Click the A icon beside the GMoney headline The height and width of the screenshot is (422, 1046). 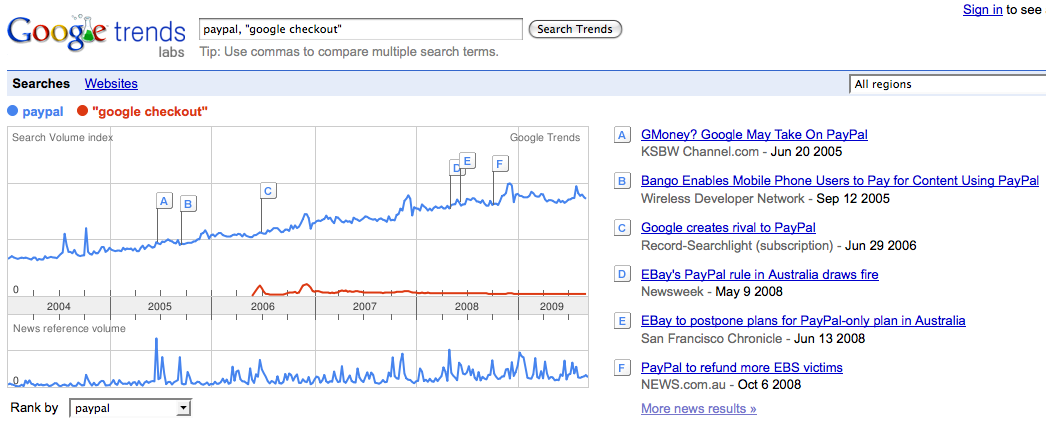coord(622,135)
